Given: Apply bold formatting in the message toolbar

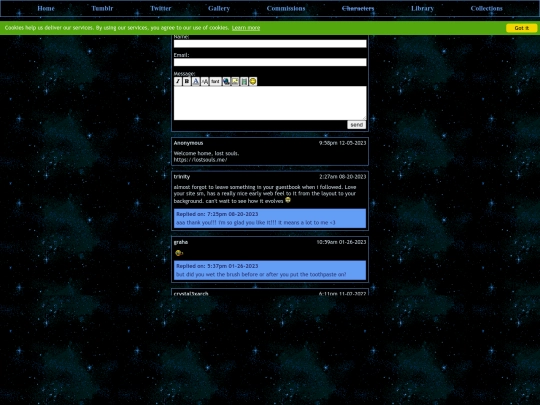Looking at the screenshot, I should [187, 81].
